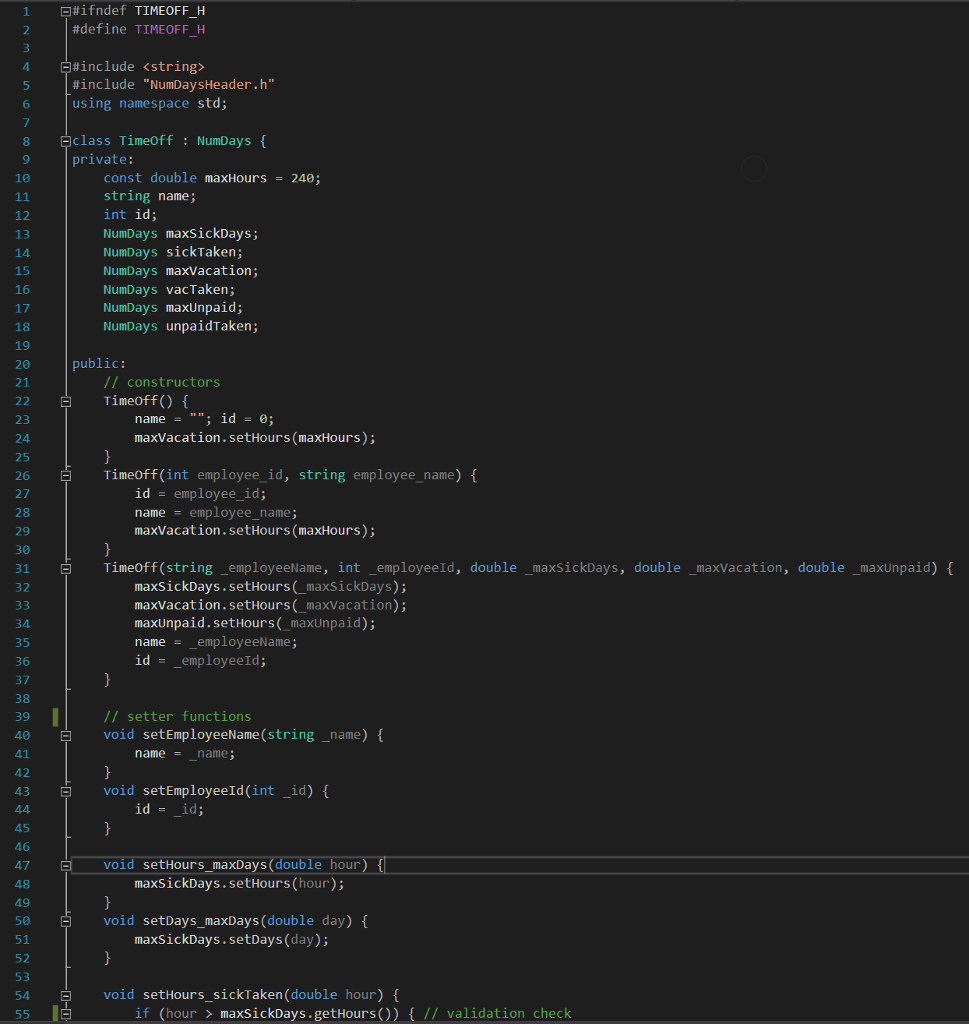Click line number 53 in the gutter

22,977
